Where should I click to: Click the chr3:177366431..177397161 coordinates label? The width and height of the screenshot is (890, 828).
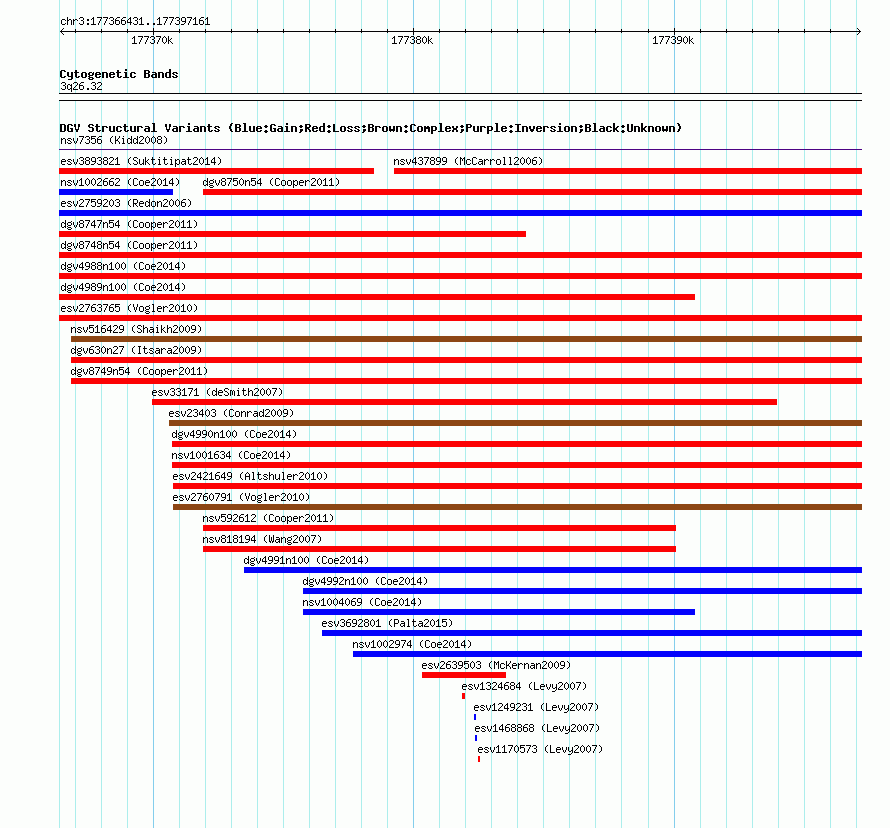point(135,21)
